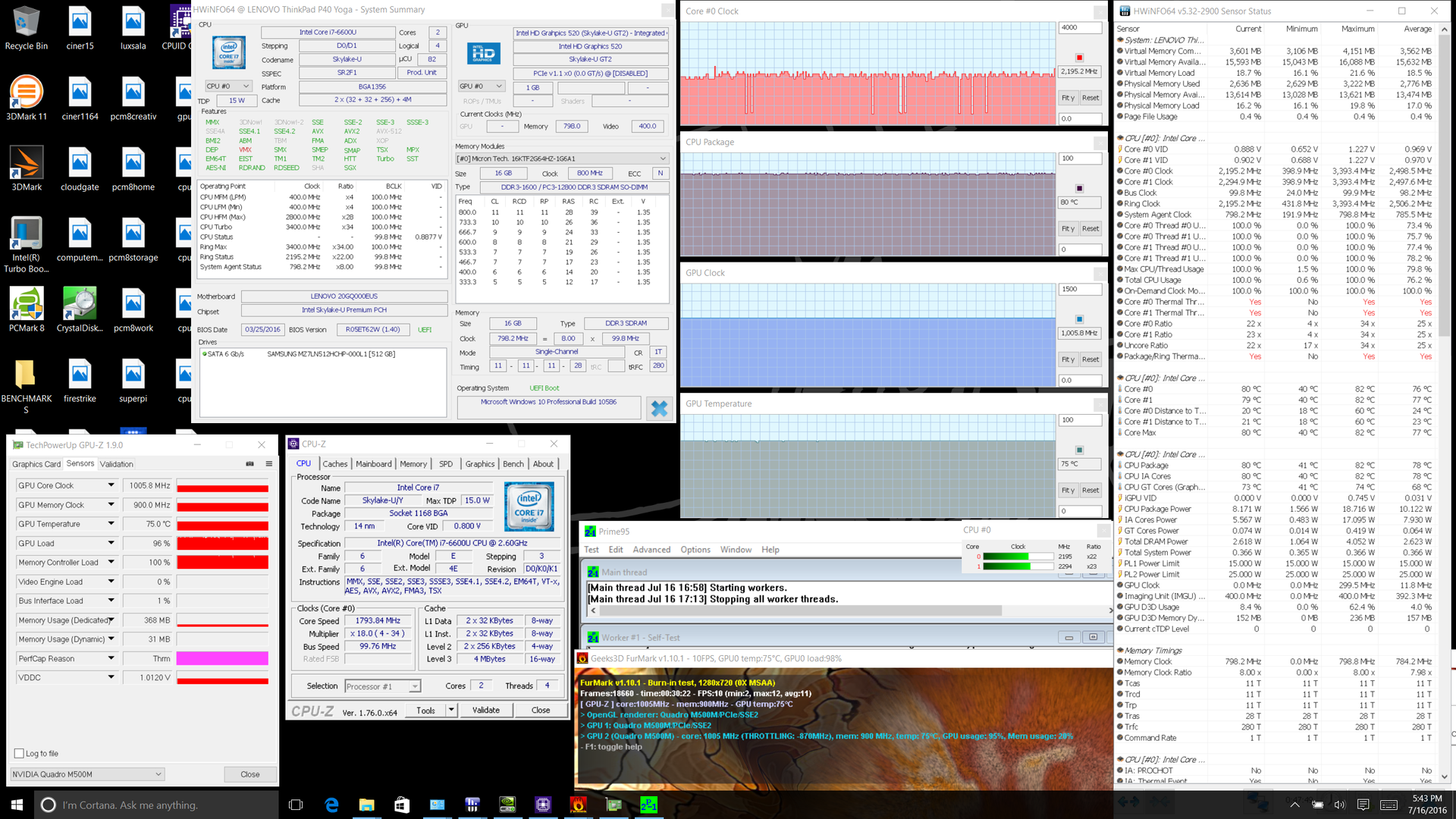Screen dimensions: 1456x819
Task: Open CPU-Z SPD tab
Action: (446, 464)
